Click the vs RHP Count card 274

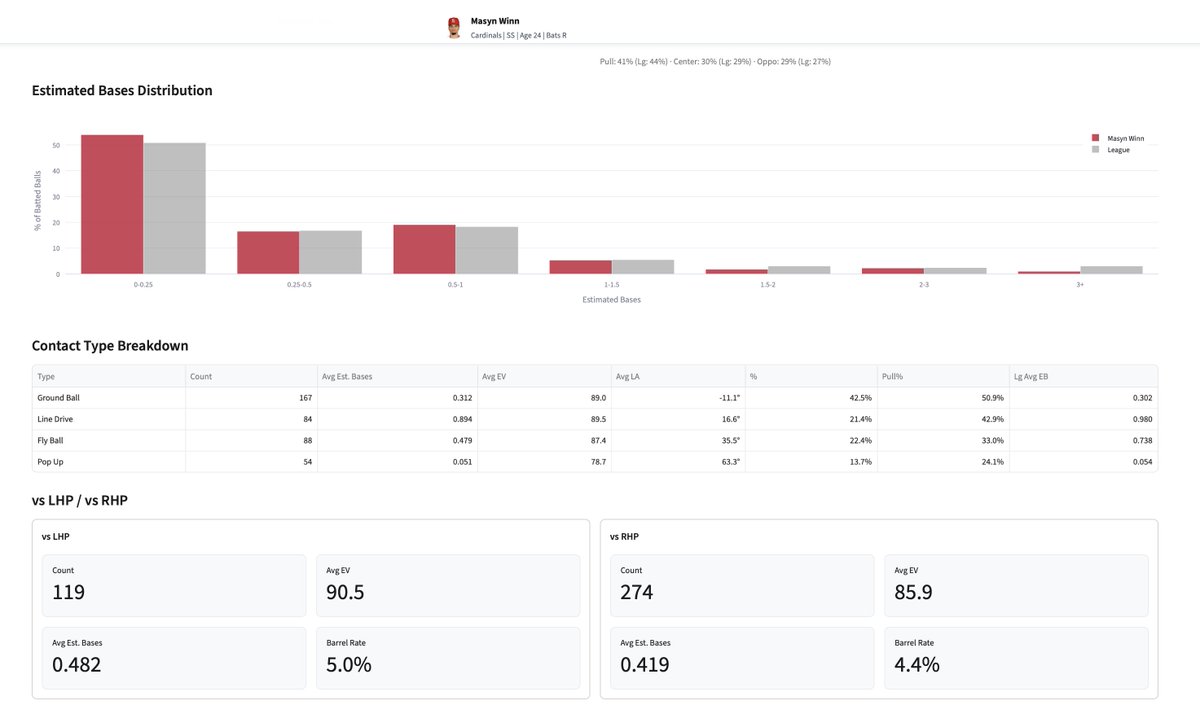(x=742, y=586)
